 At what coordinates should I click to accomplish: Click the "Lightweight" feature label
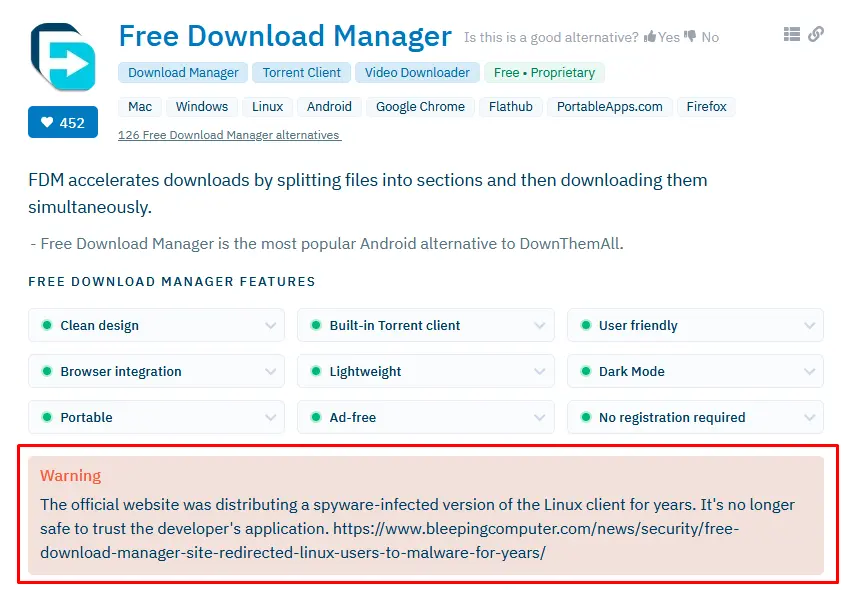click(x=365, y=372)
